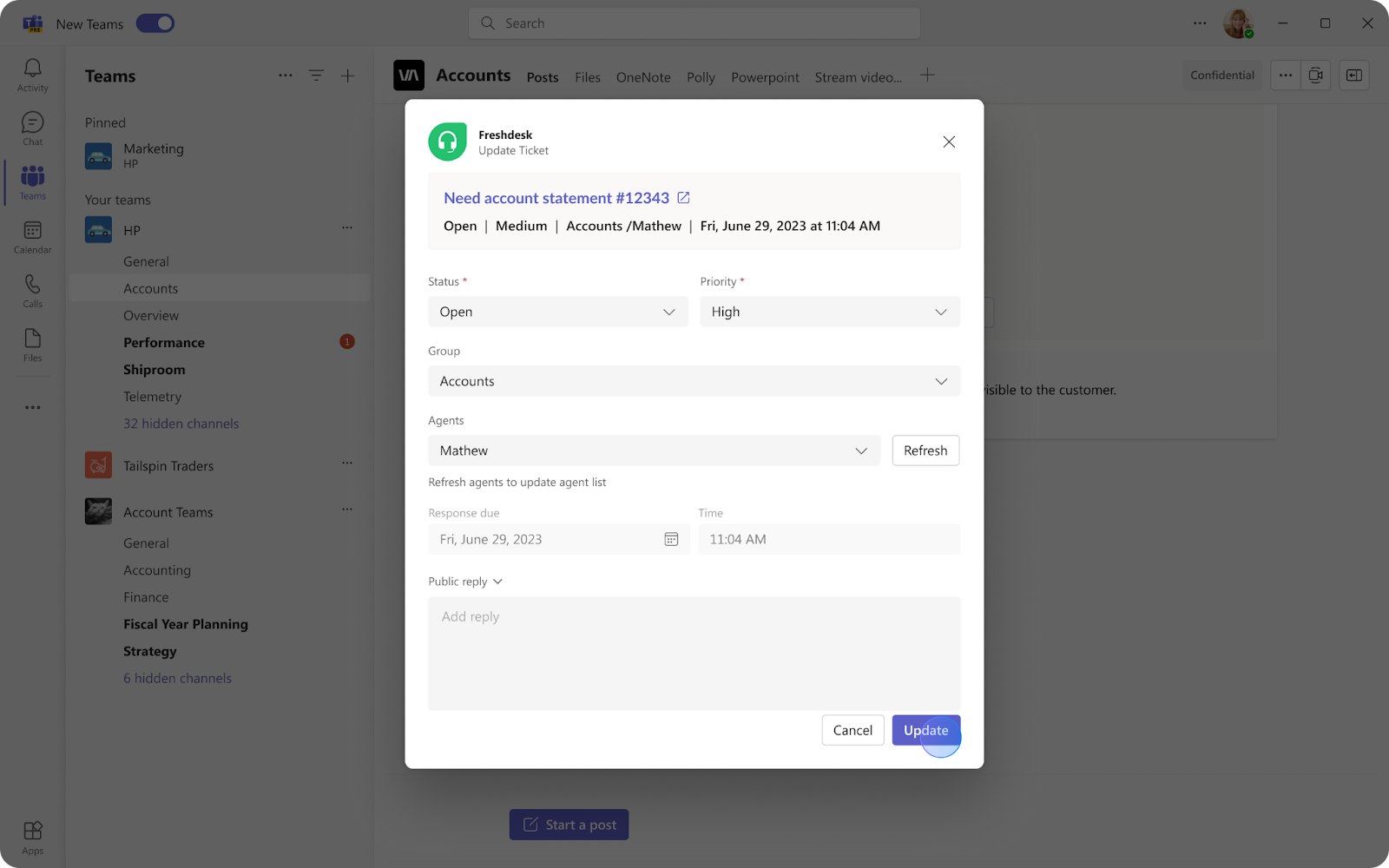The width and height of the screenshot is (1389, 868).
Task: Select the Tailspin Traders team
Action: 220,465
